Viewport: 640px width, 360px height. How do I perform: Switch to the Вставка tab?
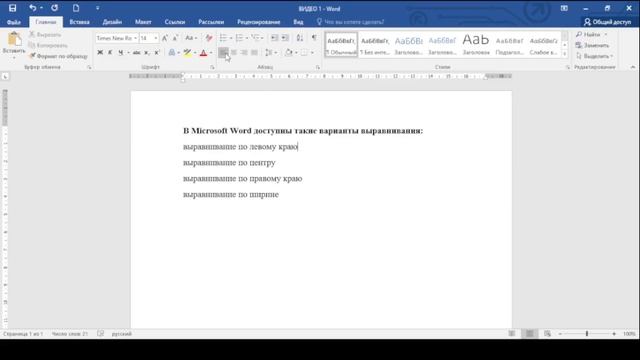(79, 22)
